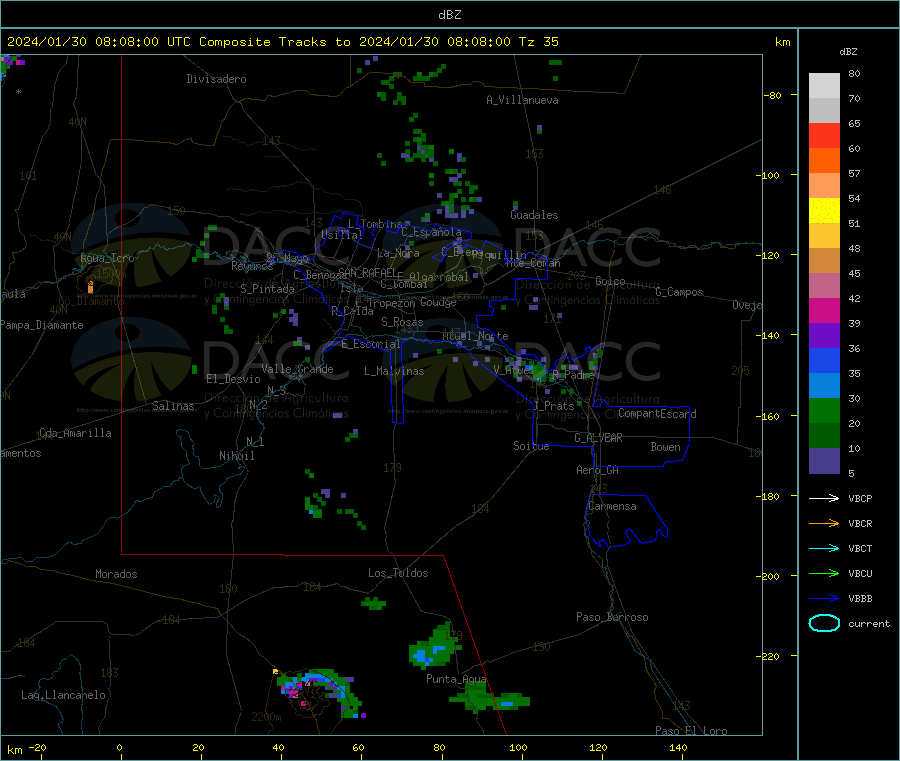Screen dimensions: 900x761
Task: Click the S_Pintada map label
Action: coord(267,289)
